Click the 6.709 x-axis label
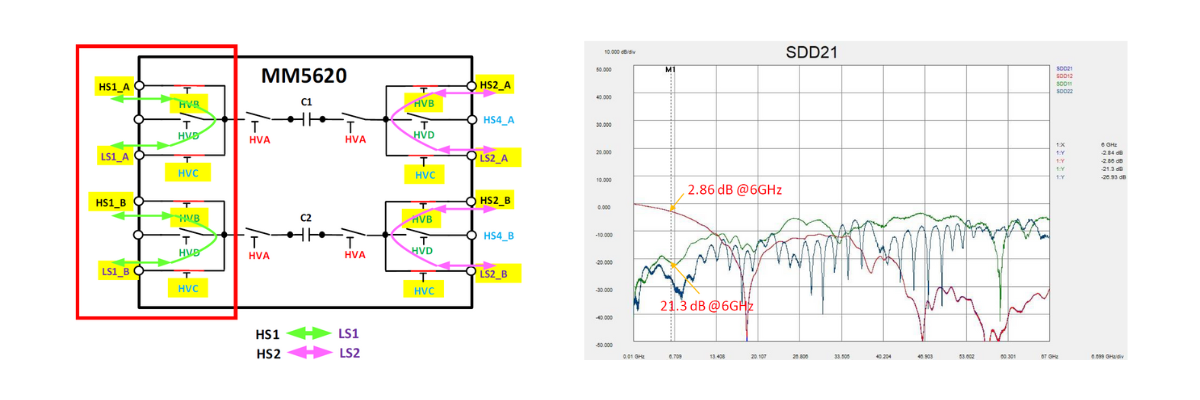The image size is (1200, 400). 675,356
